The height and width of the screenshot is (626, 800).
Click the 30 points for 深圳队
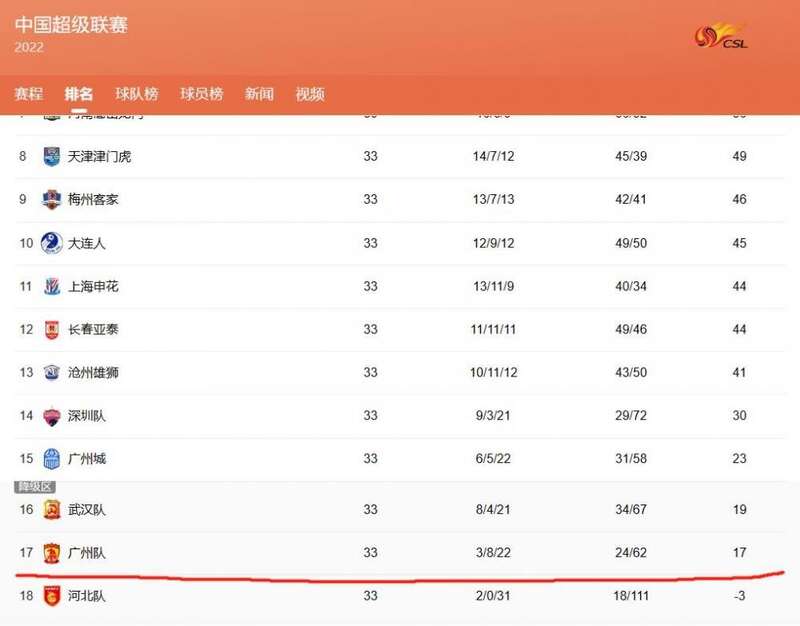740,416
